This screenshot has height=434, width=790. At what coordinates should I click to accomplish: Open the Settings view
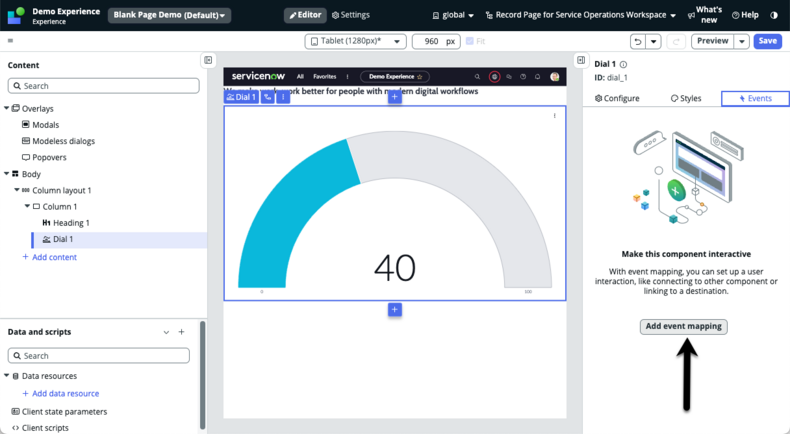pos(351,15)
